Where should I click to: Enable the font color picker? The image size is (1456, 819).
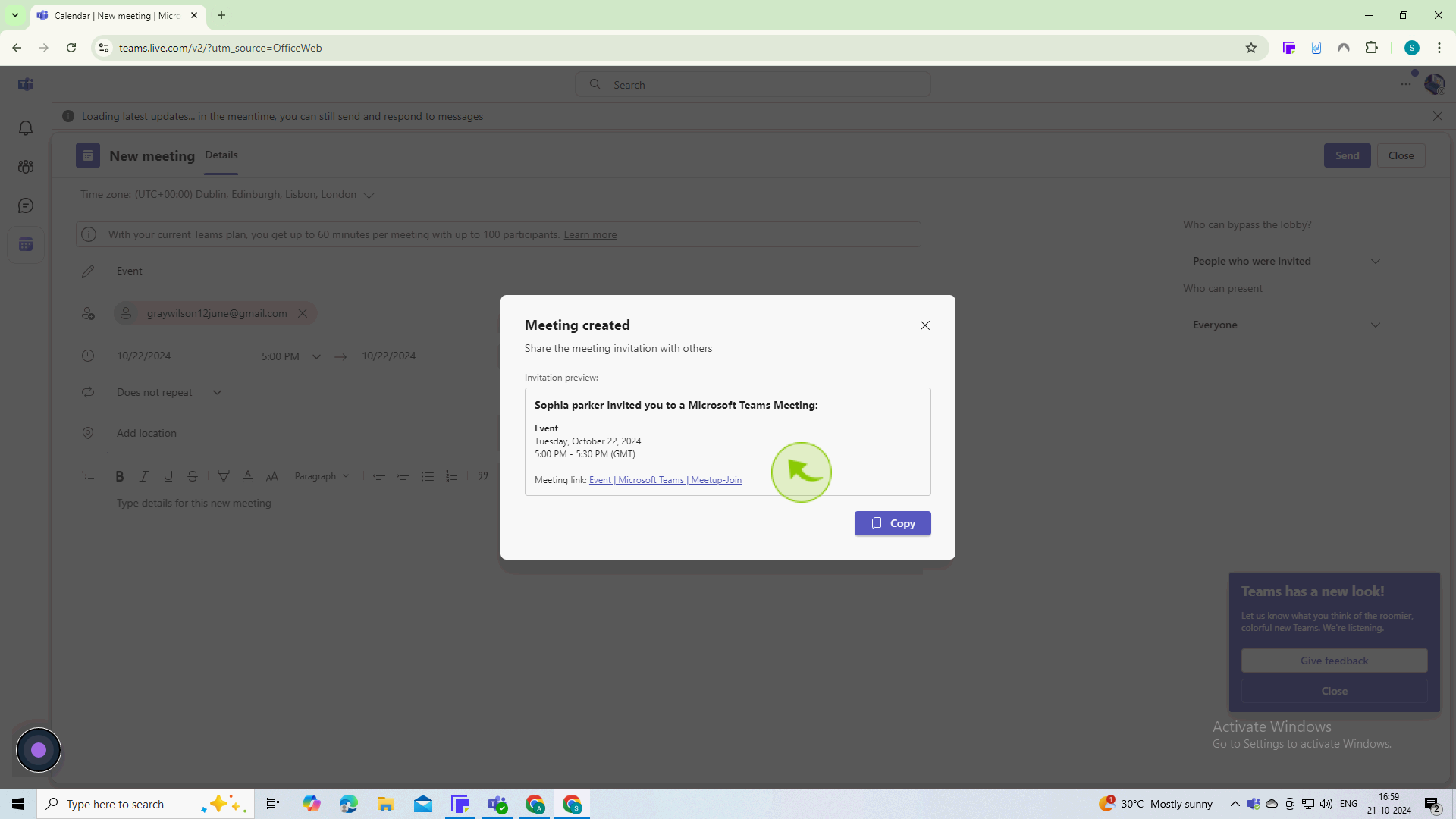tap(248, 476)
